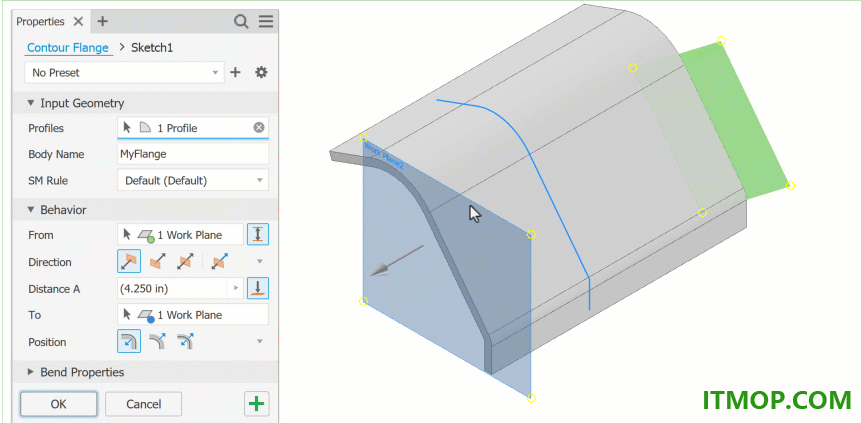Switch to the Properties tab
Screen dimensions: 861x423
click(x=40, y=21)
